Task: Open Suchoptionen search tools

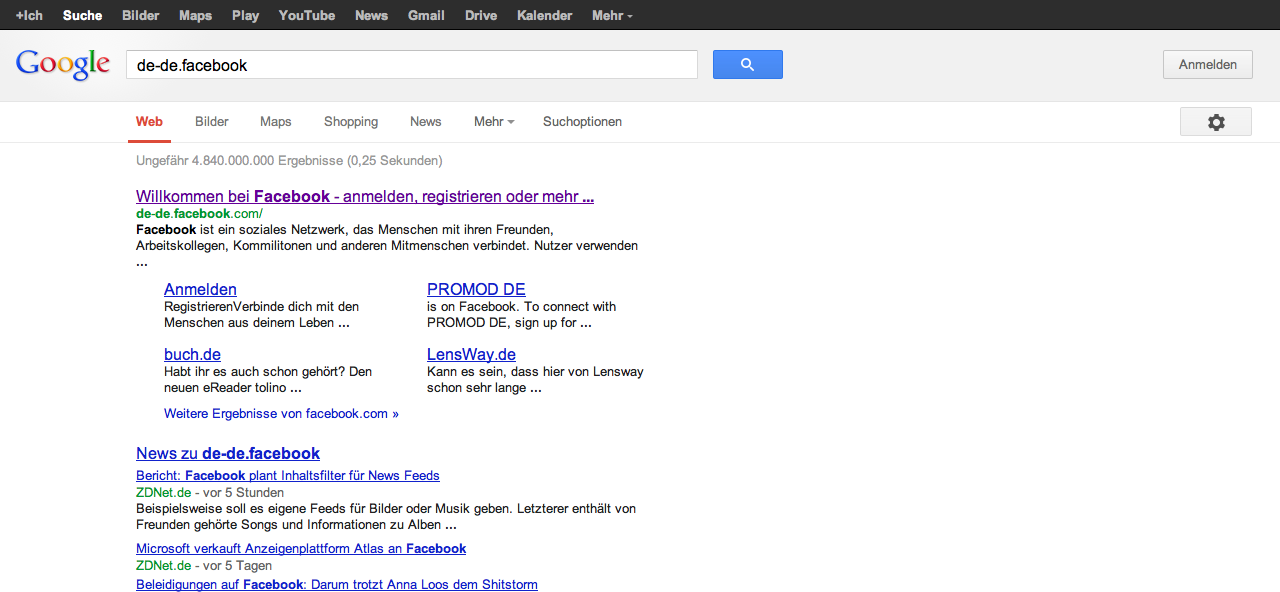Action: point(582,122)
